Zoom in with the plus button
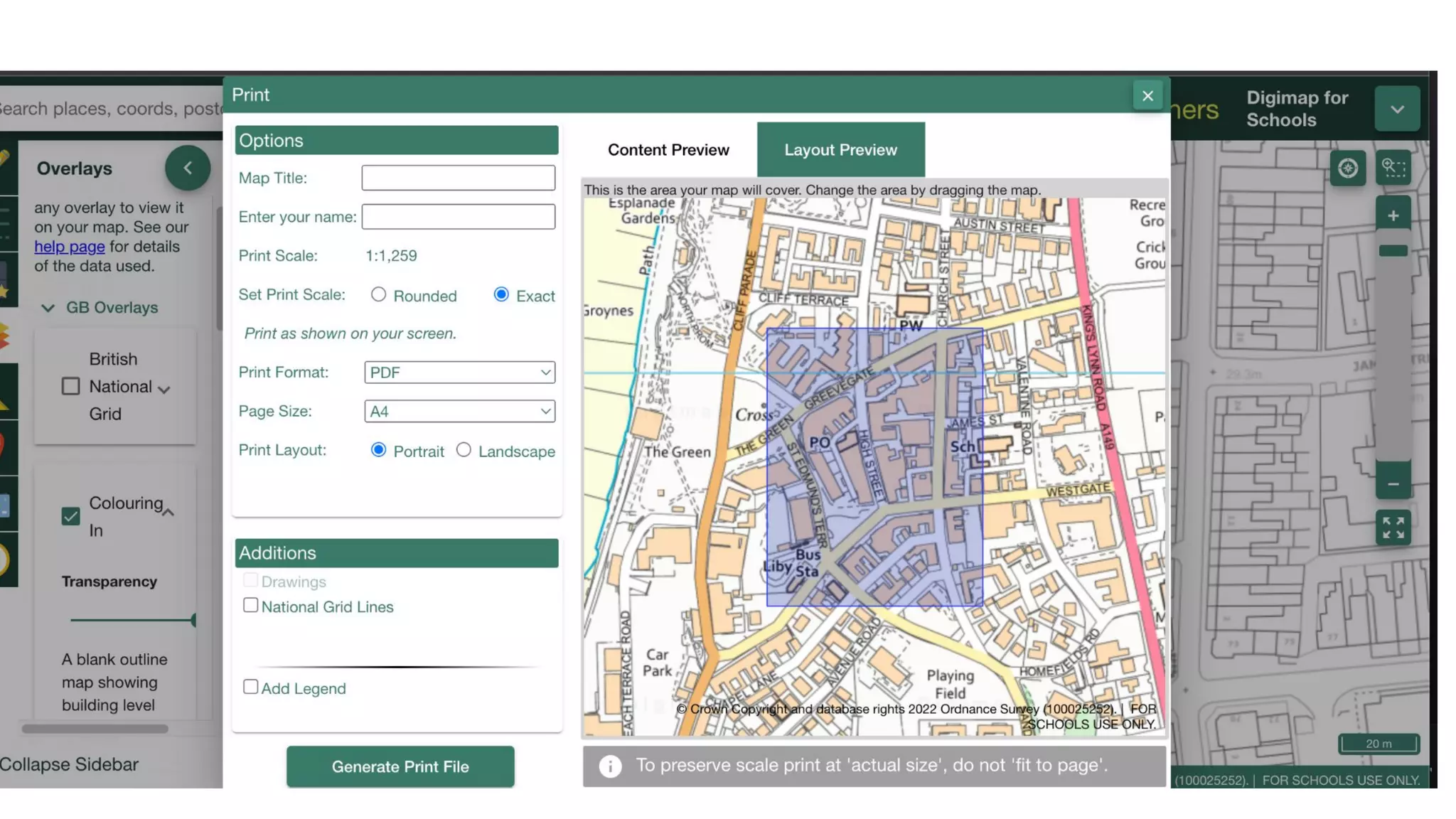This screenshot has height=819, width=1456. 1393,215
